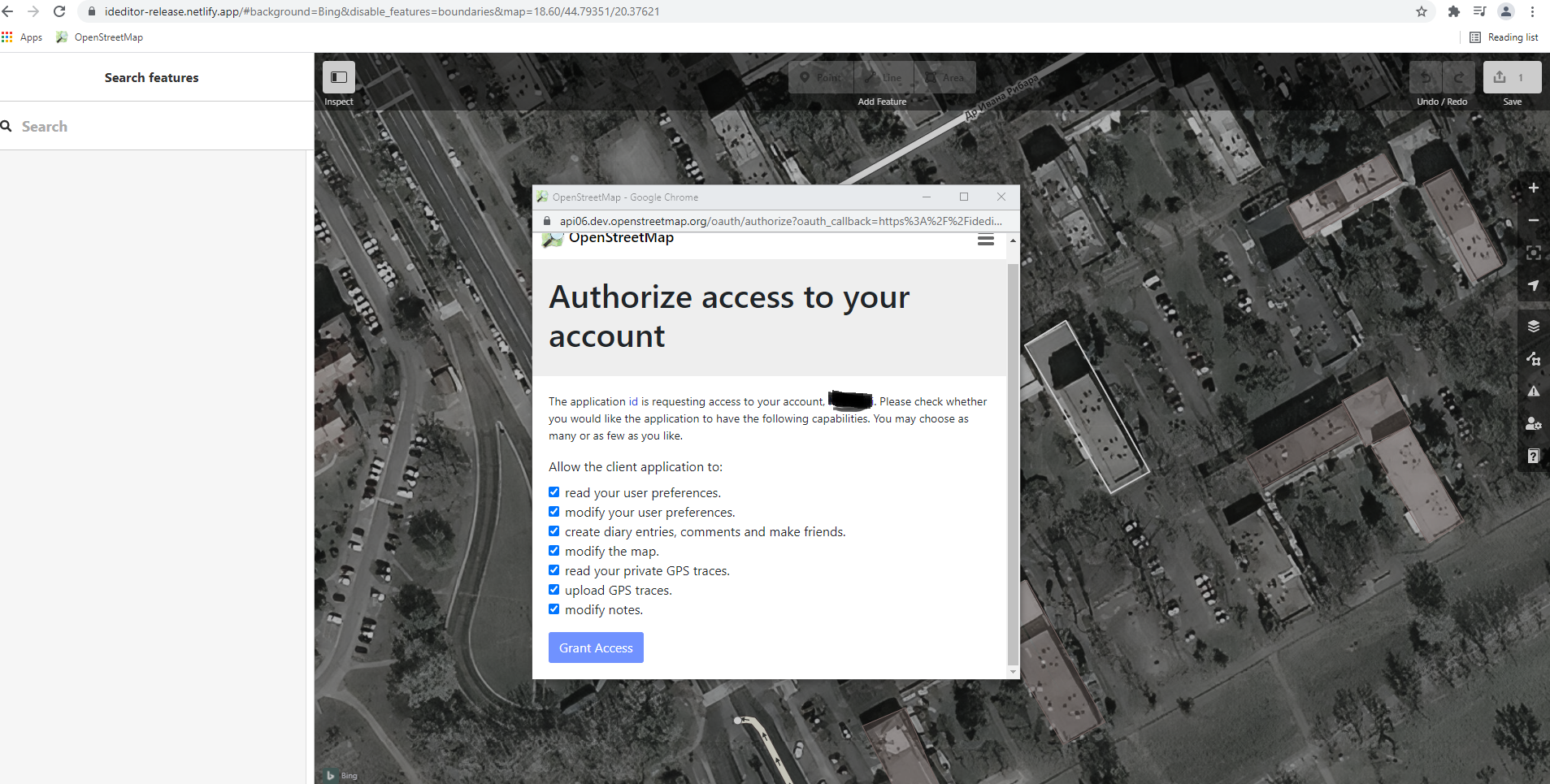The width and height of the screenshot is (1550, 784).
Task: Zoom out with the minus icon
Action: tap(1533, 220)
